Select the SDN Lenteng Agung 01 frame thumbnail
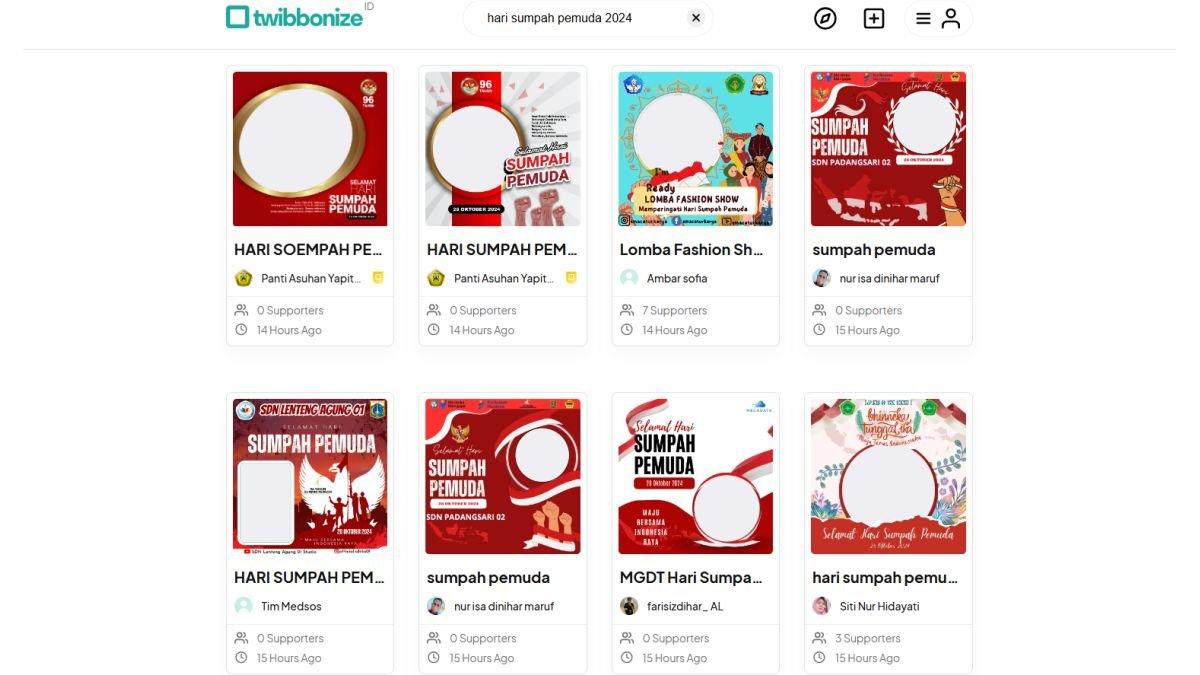 click(x=310, y=477)
